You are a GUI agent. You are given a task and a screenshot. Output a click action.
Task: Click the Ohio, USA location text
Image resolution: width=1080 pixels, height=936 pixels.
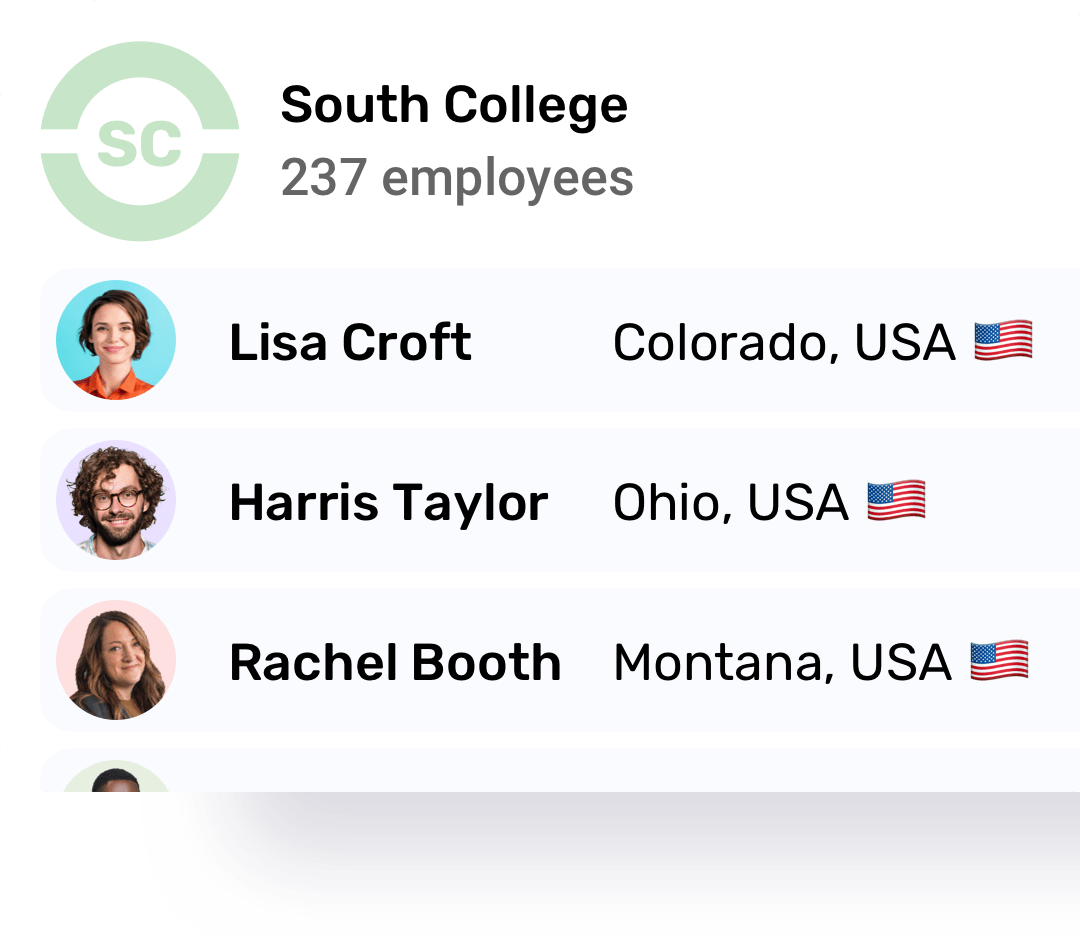pos(731,502)
